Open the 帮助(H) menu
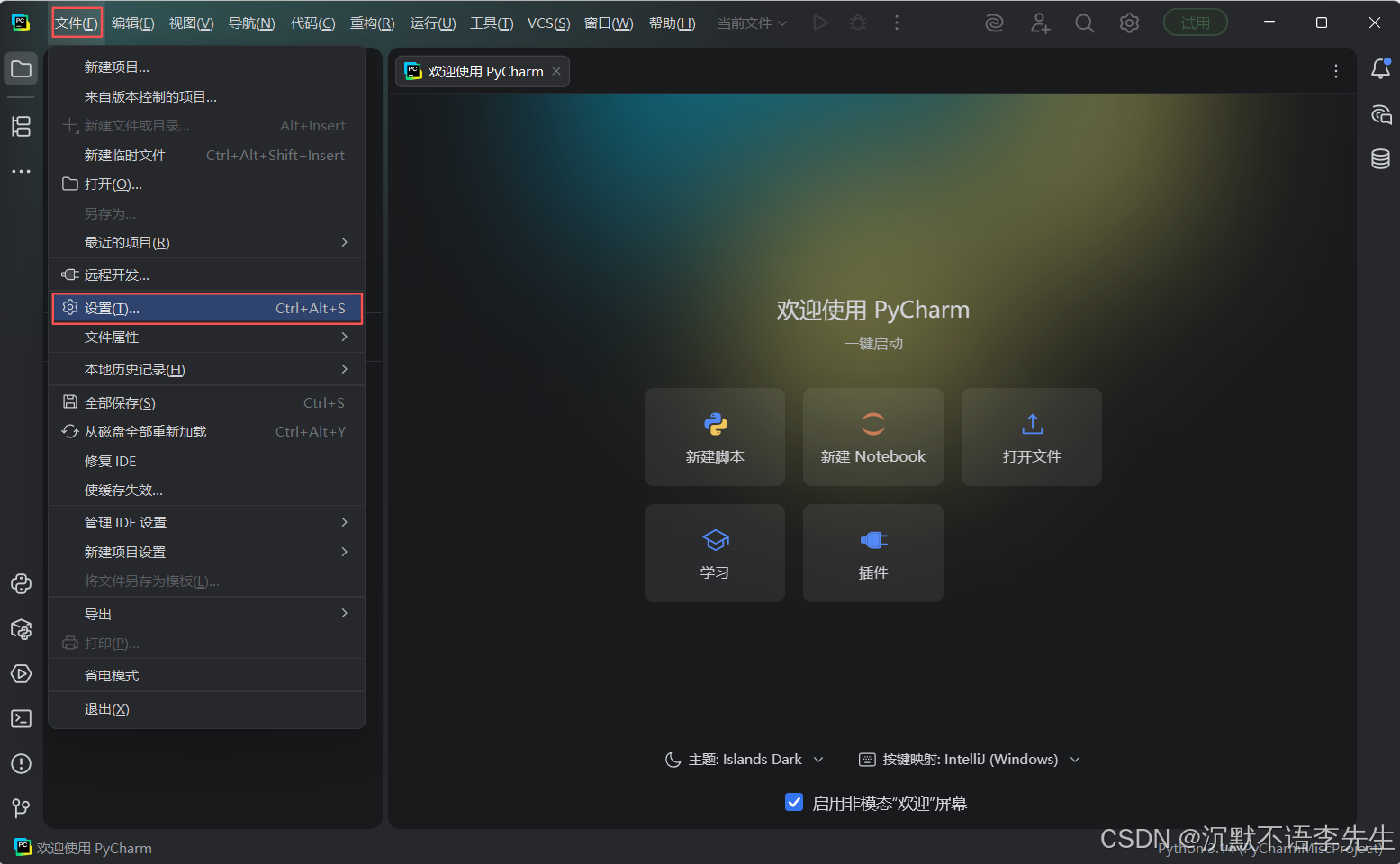This screenshot has height=864, width=1400. [x=672, y=22]
